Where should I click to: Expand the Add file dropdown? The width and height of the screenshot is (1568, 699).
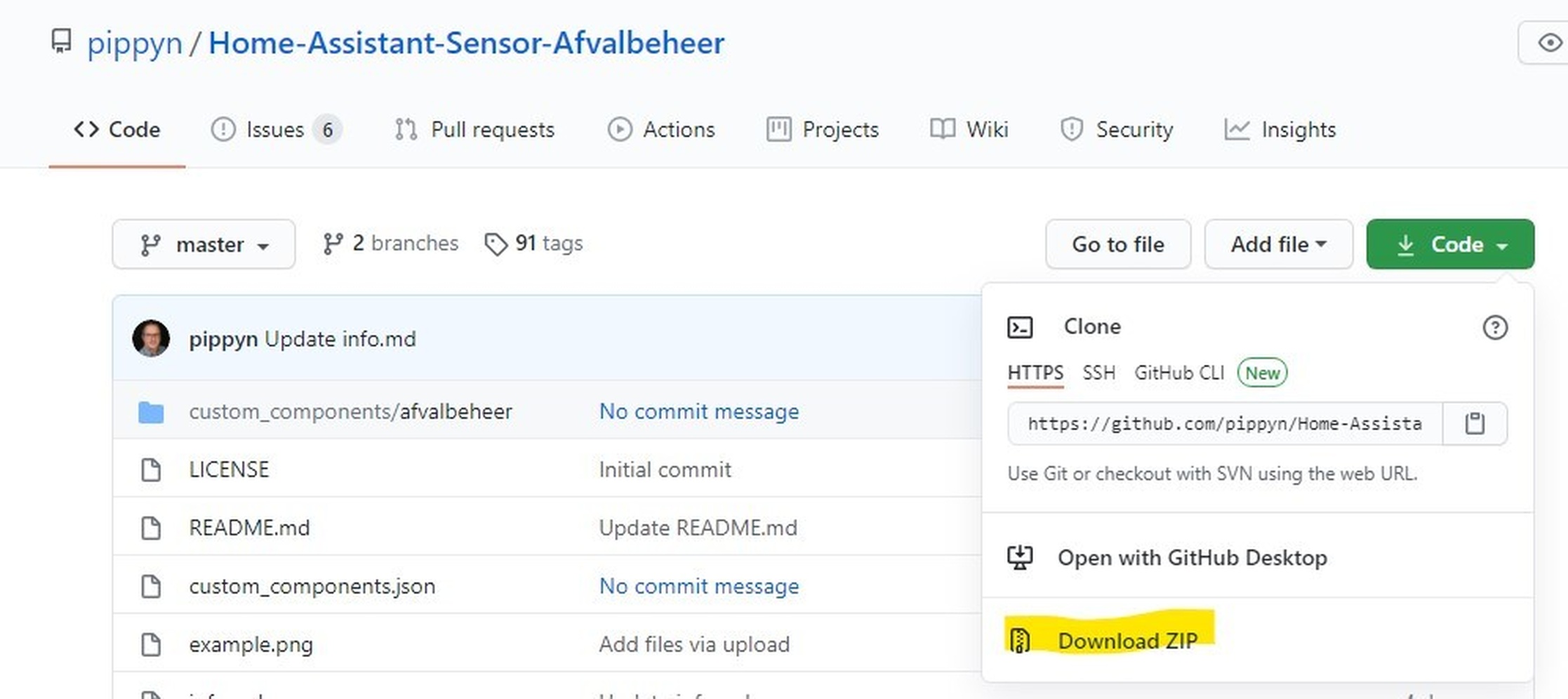click(1278, 244)
